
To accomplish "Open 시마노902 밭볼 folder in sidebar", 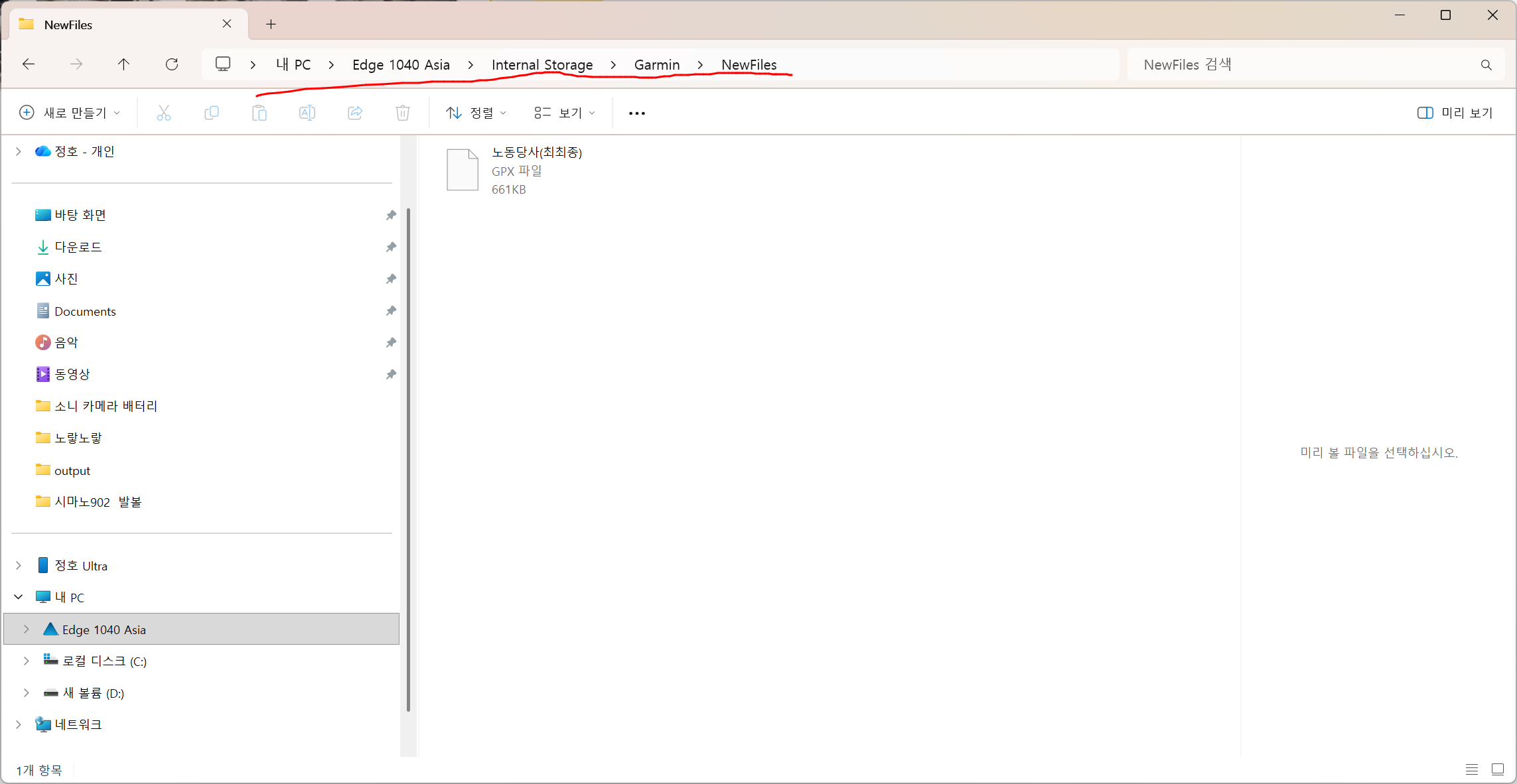I will pos(98,502).
